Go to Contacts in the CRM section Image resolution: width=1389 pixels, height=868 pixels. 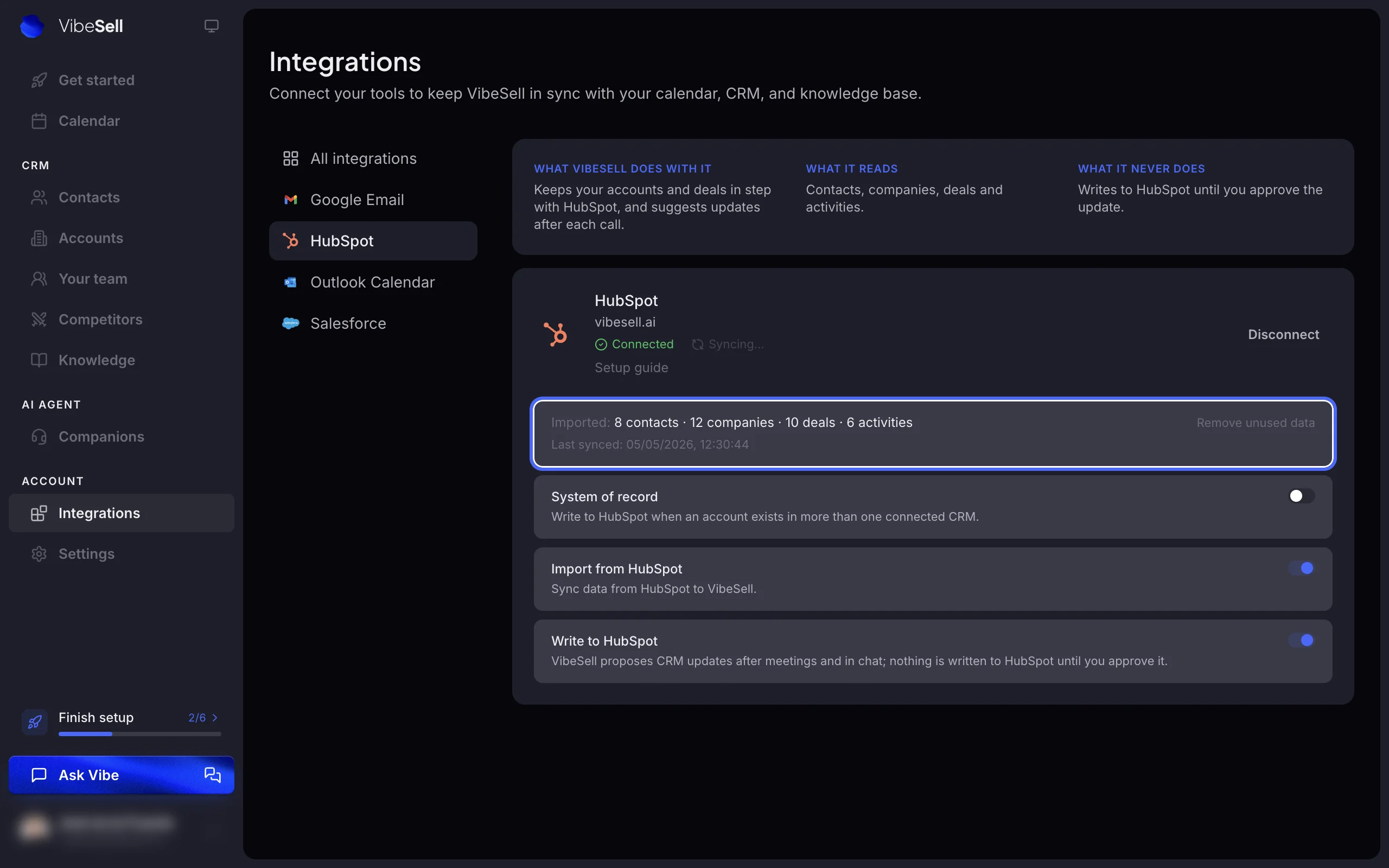click(x=121, y=197)
